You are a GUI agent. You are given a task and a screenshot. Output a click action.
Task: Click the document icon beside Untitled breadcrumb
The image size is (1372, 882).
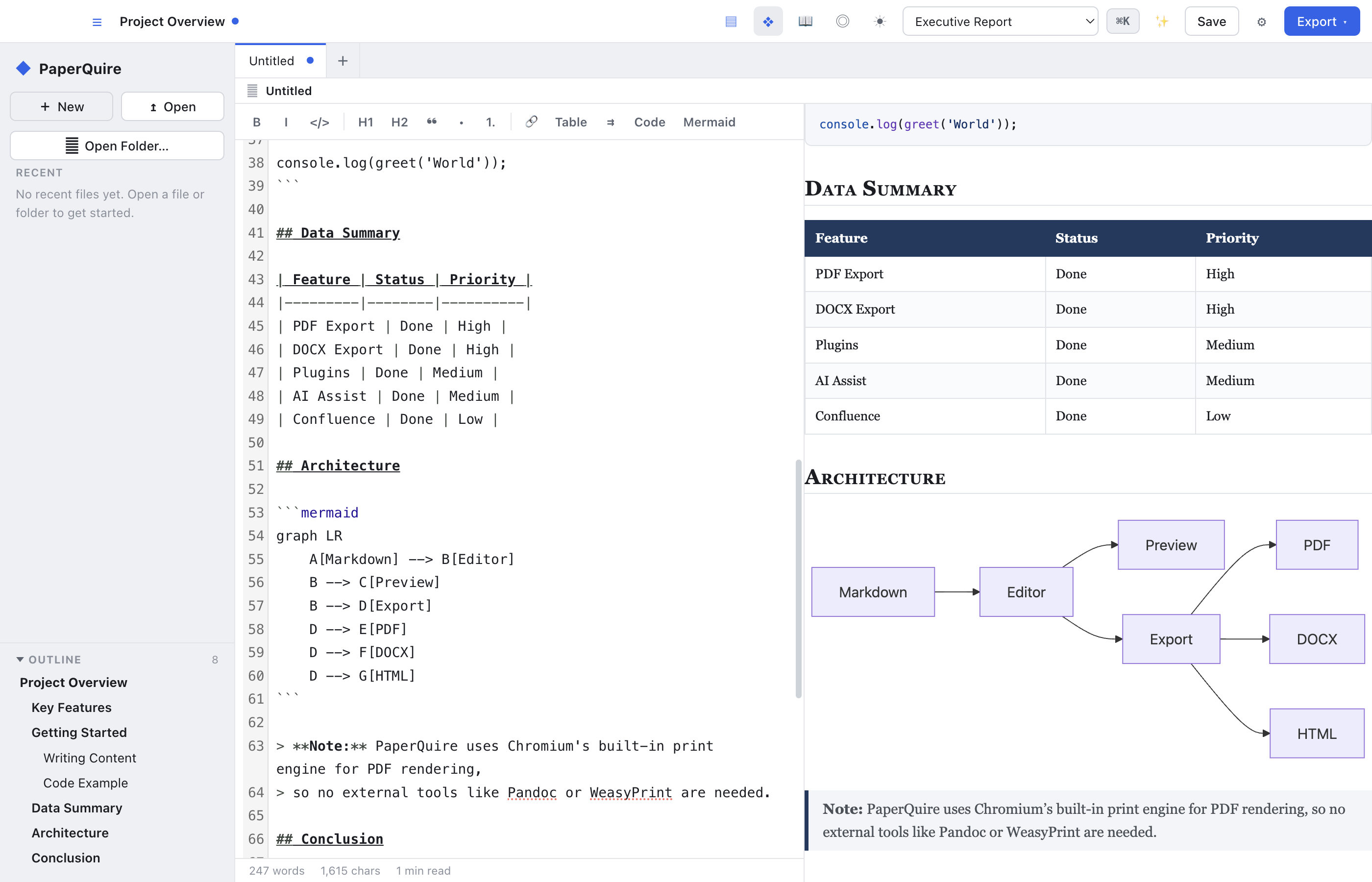(x=252, y=91)
